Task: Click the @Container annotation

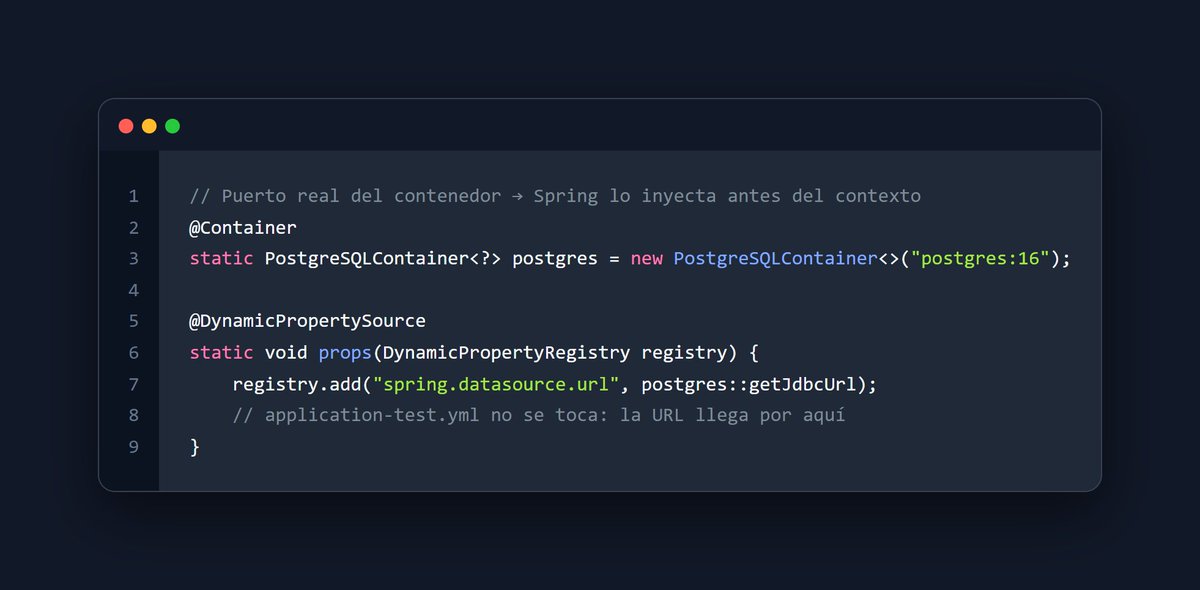Action: pos(243,228)
